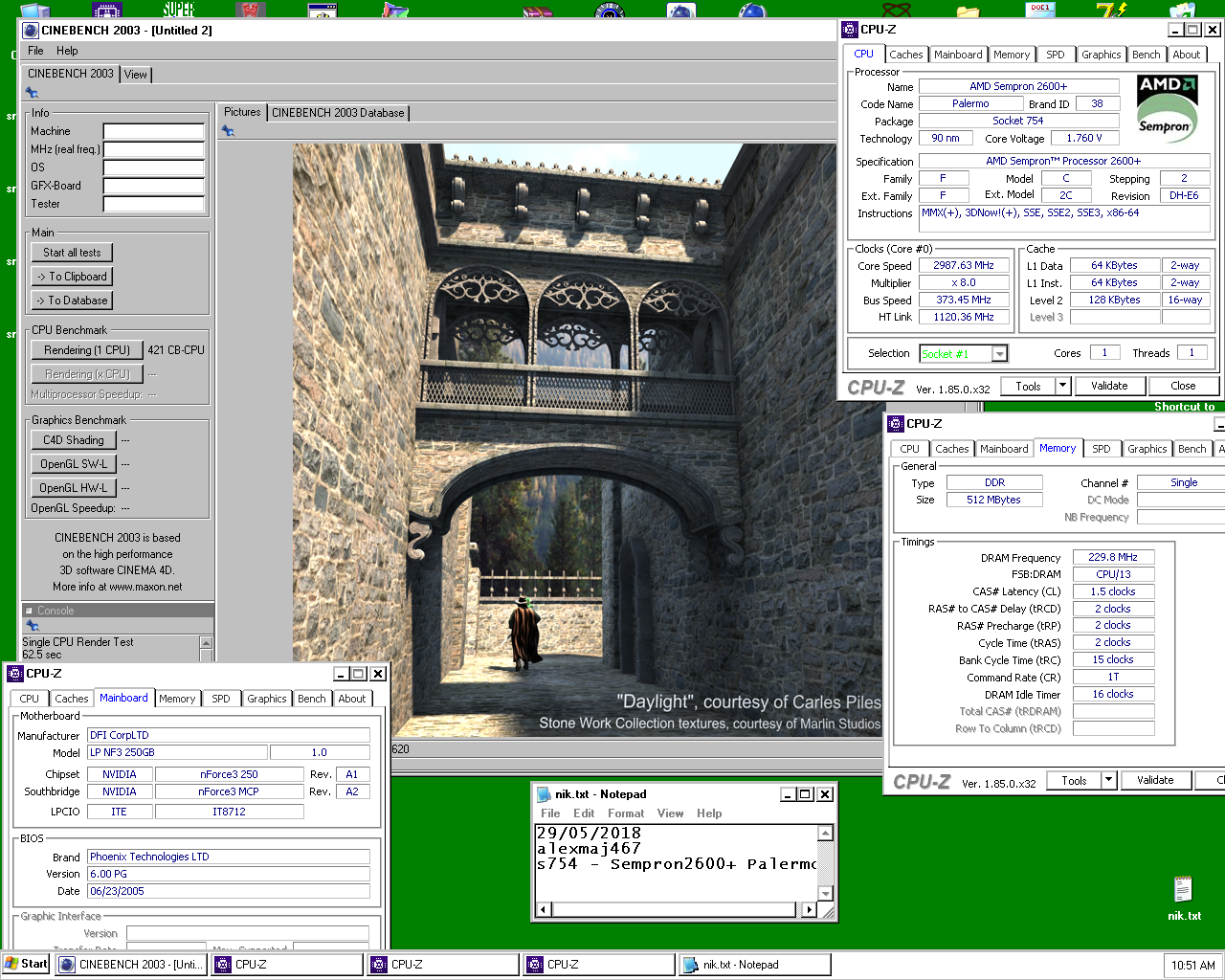The width and height of the screenshot is (1225, 980).
Task: Click the Notepad icon in the nik.txt title bar
Action: pyautogui.click(x=544, y=793)
